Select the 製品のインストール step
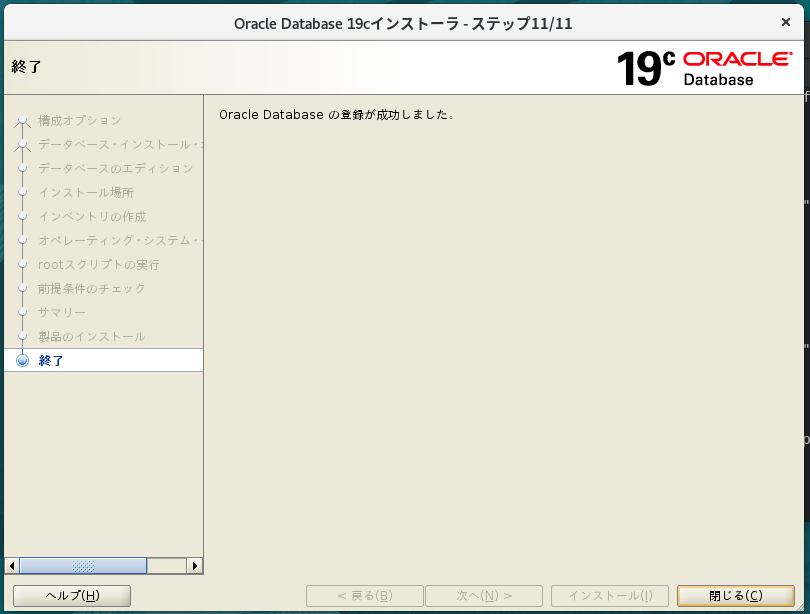The width and height of the screenshot is (810, 614). (92, 337)
